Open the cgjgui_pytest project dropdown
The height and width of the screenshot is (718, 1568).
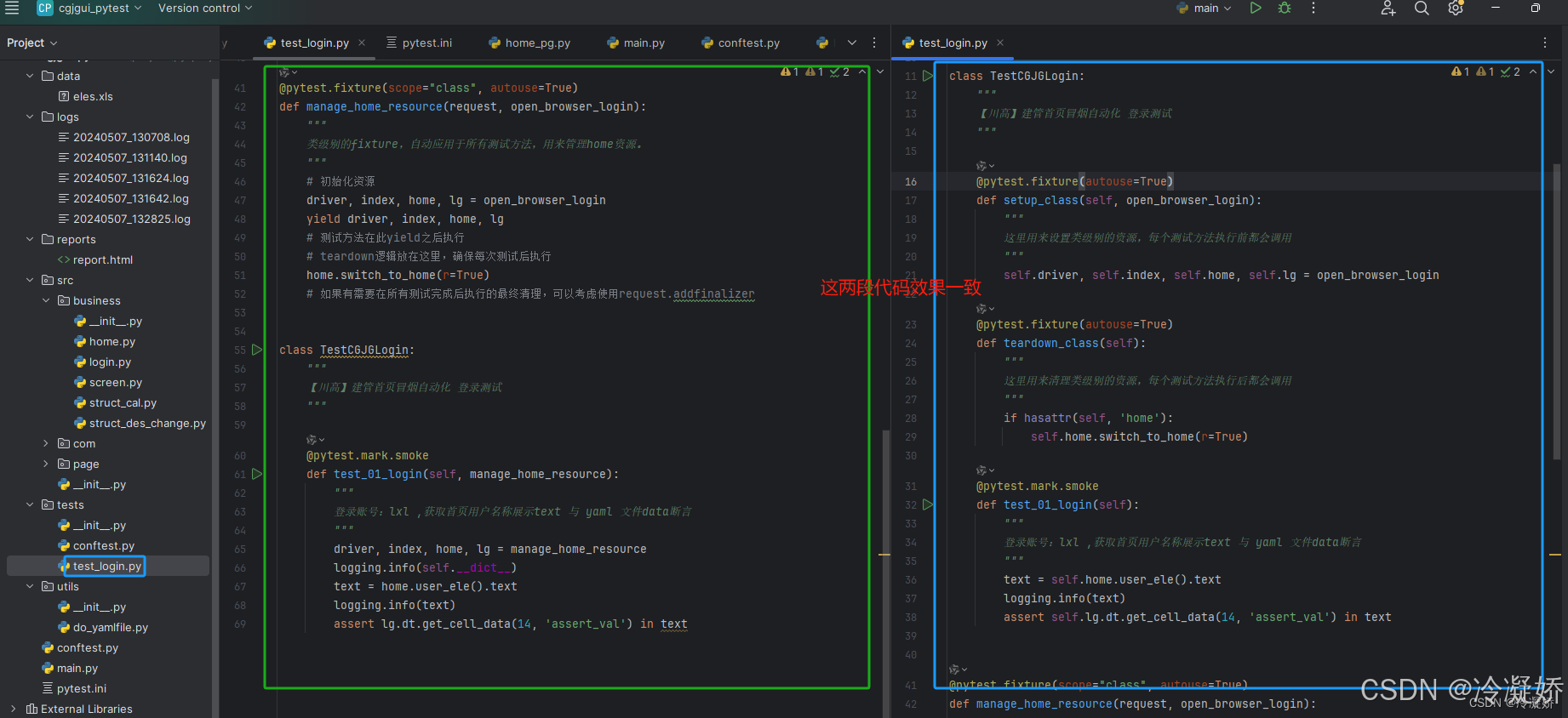point(100,8)
